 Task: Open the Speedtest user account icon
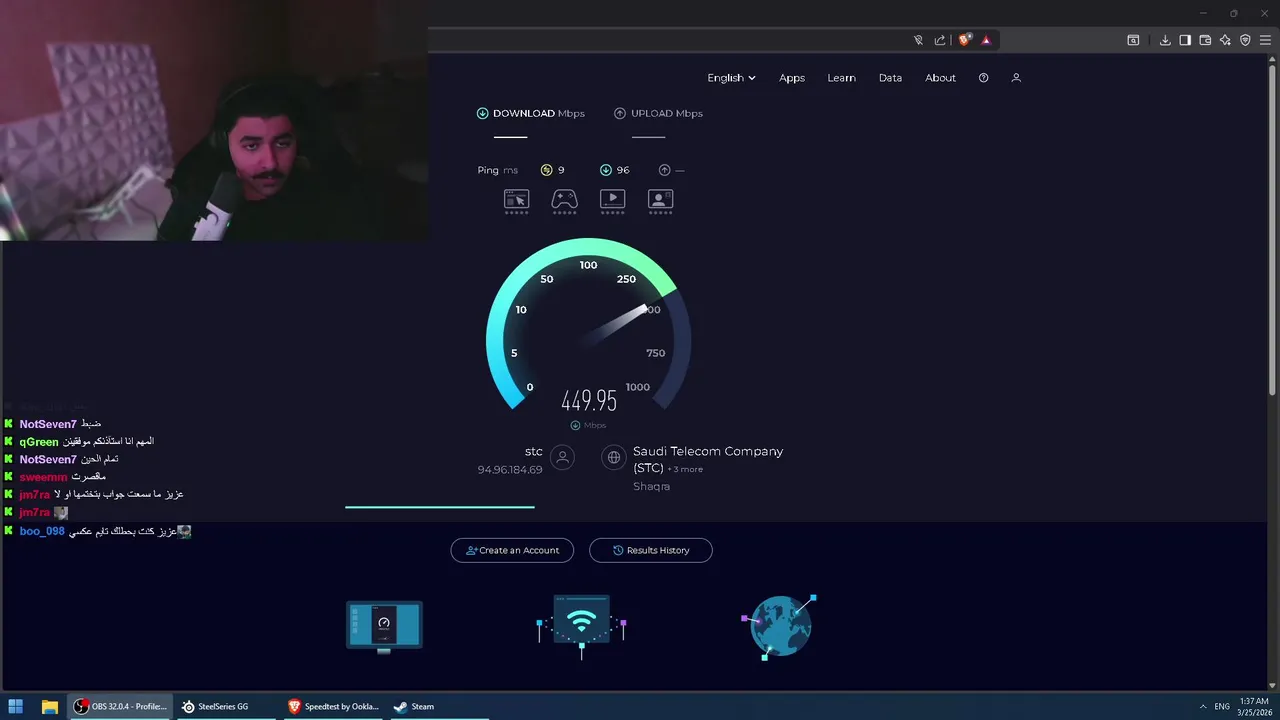point(1016,78)
